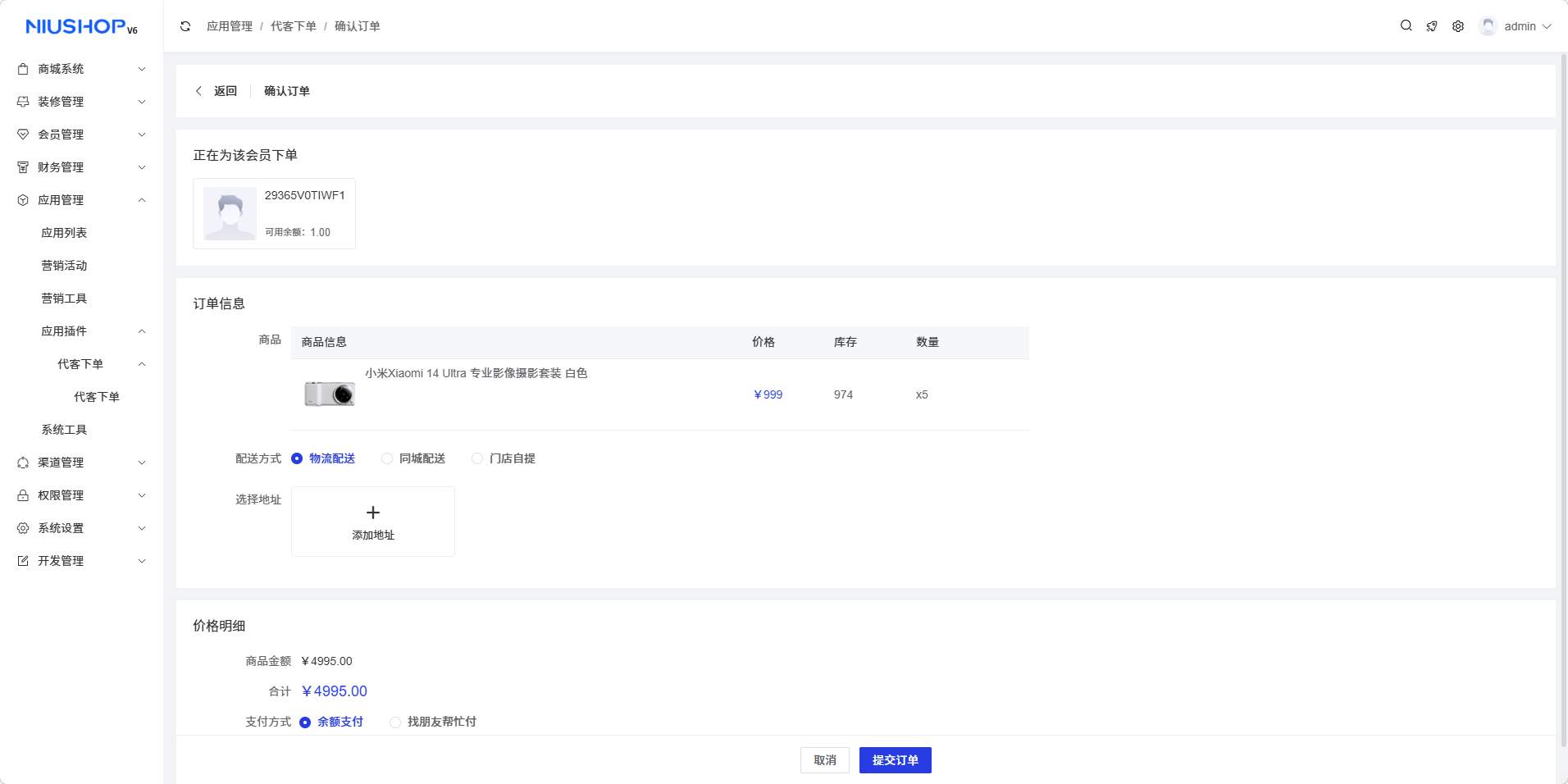Submit the order with 提交订单
The height and width of the screenshot is (784, 1568).
pyautogui.click(x=895, y=760)
